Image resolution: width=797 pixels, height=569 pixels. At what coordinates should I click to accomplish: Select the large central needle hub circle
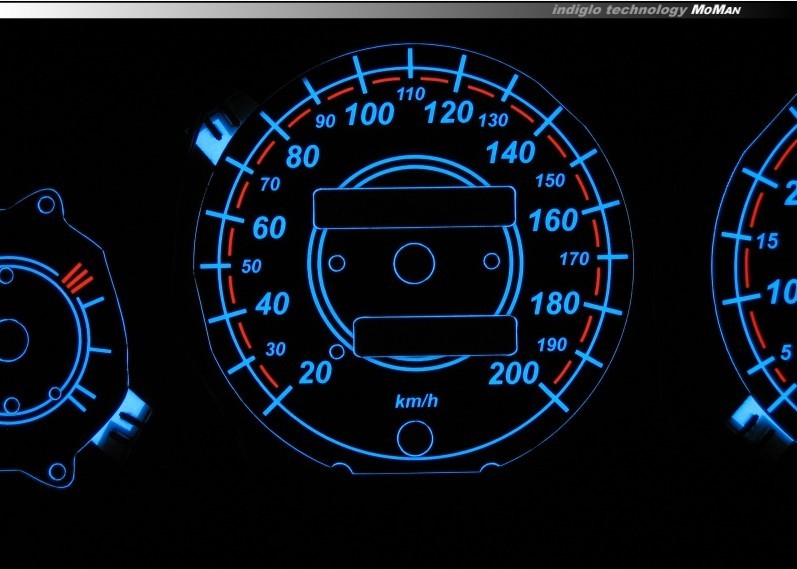point(415,263)
